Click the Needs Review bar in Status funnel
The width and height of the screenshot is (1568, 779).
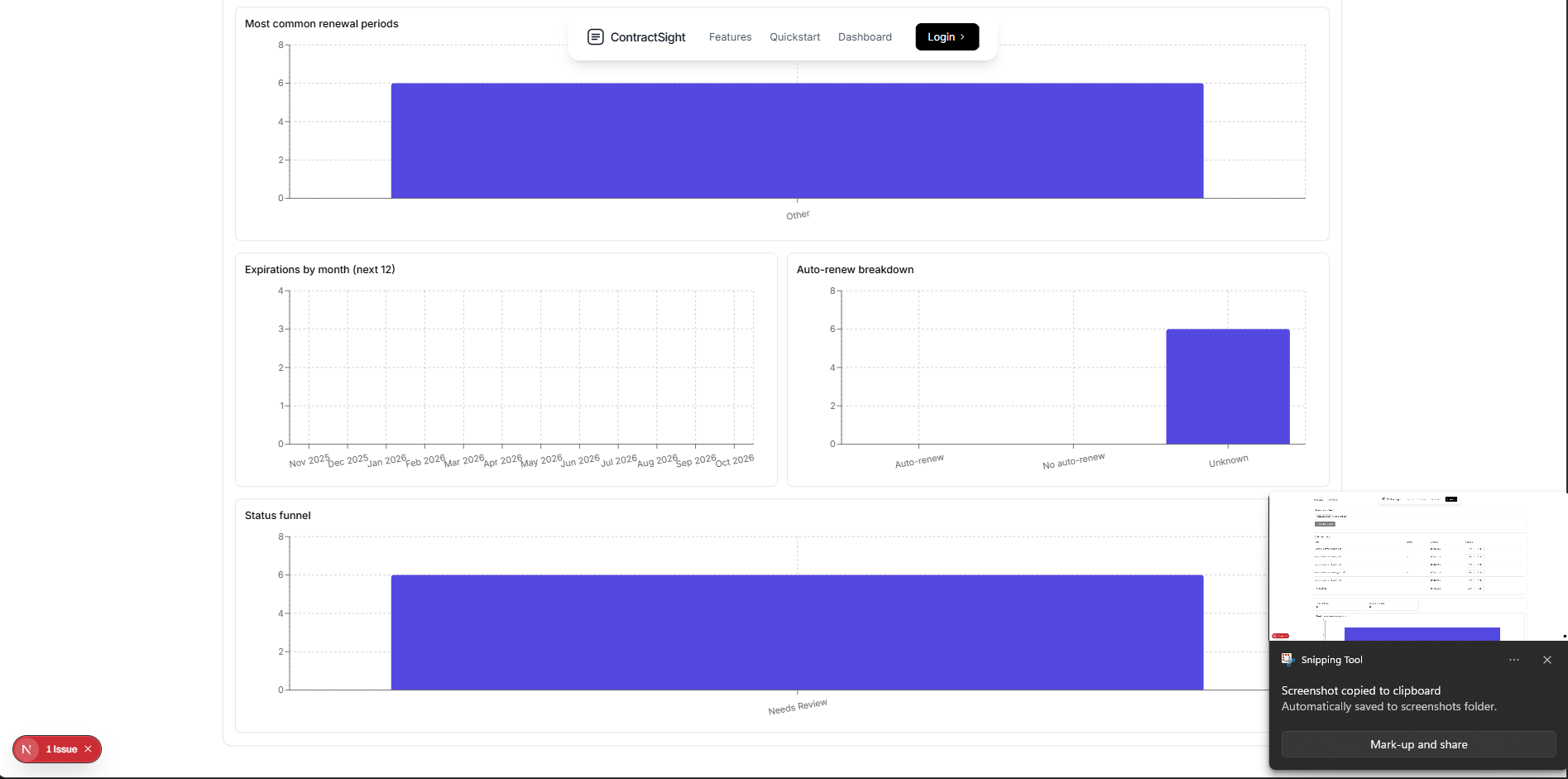[797, 631]
